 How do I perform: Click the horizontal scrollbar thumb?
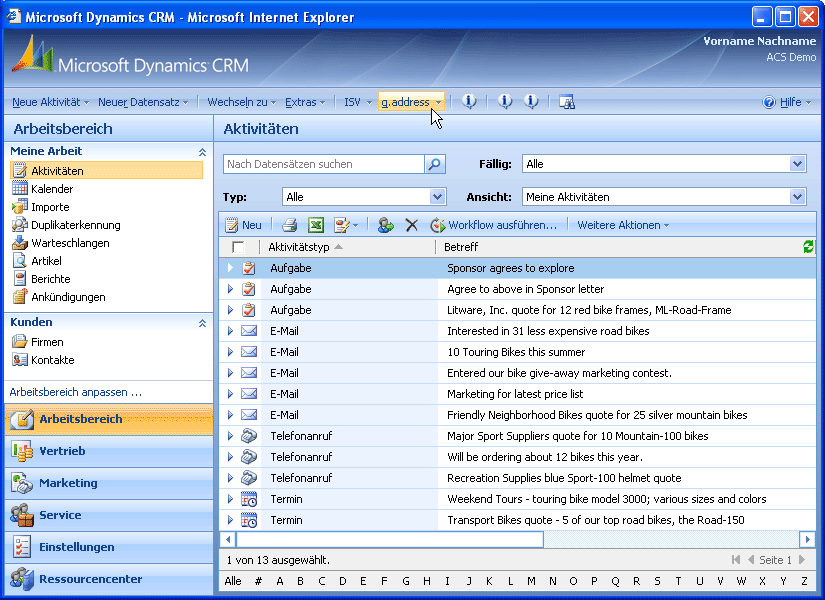coord(390,539)
